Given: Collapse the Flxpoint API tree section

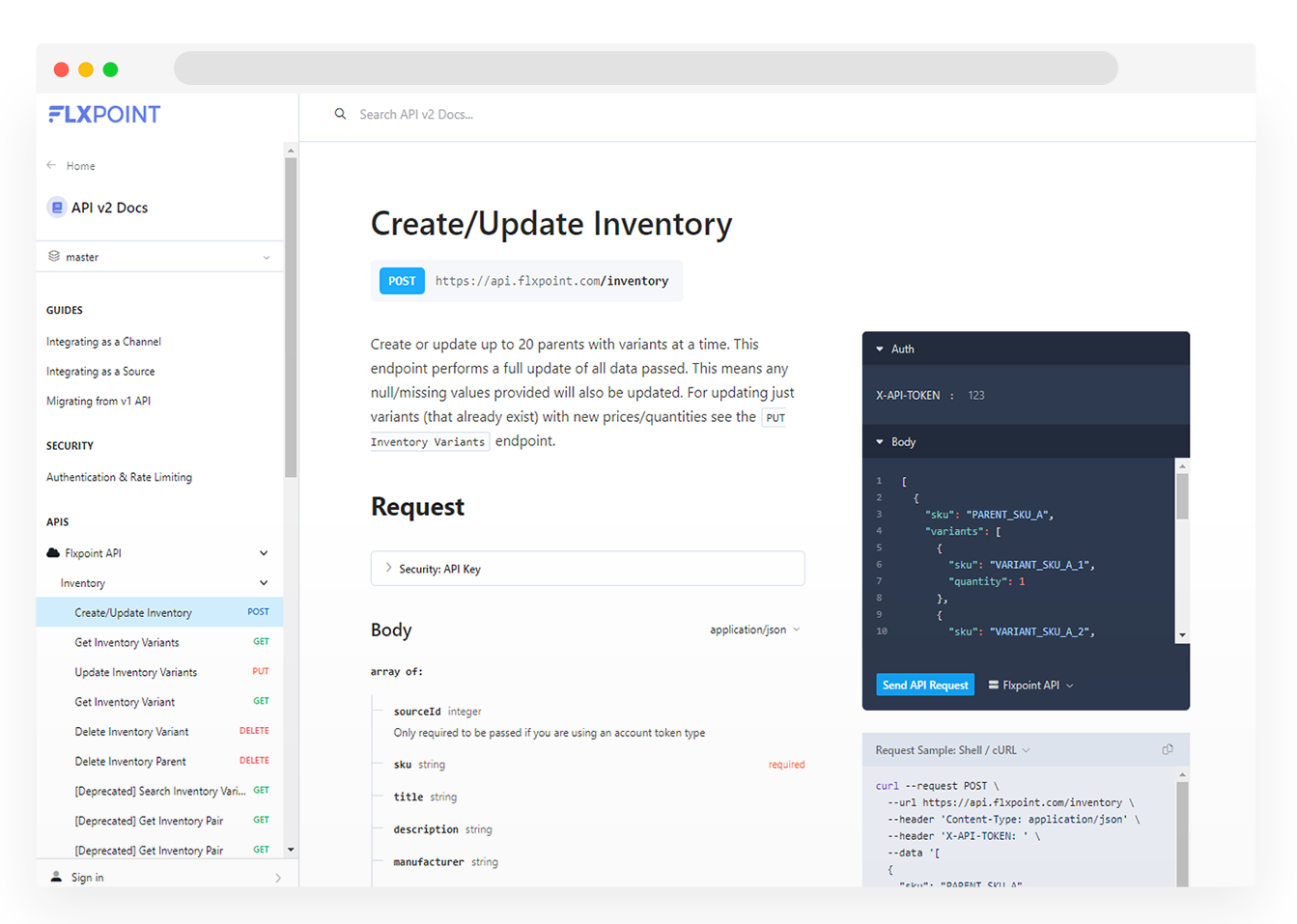Looking at the screenshot, I should click(x=264, y=553).
